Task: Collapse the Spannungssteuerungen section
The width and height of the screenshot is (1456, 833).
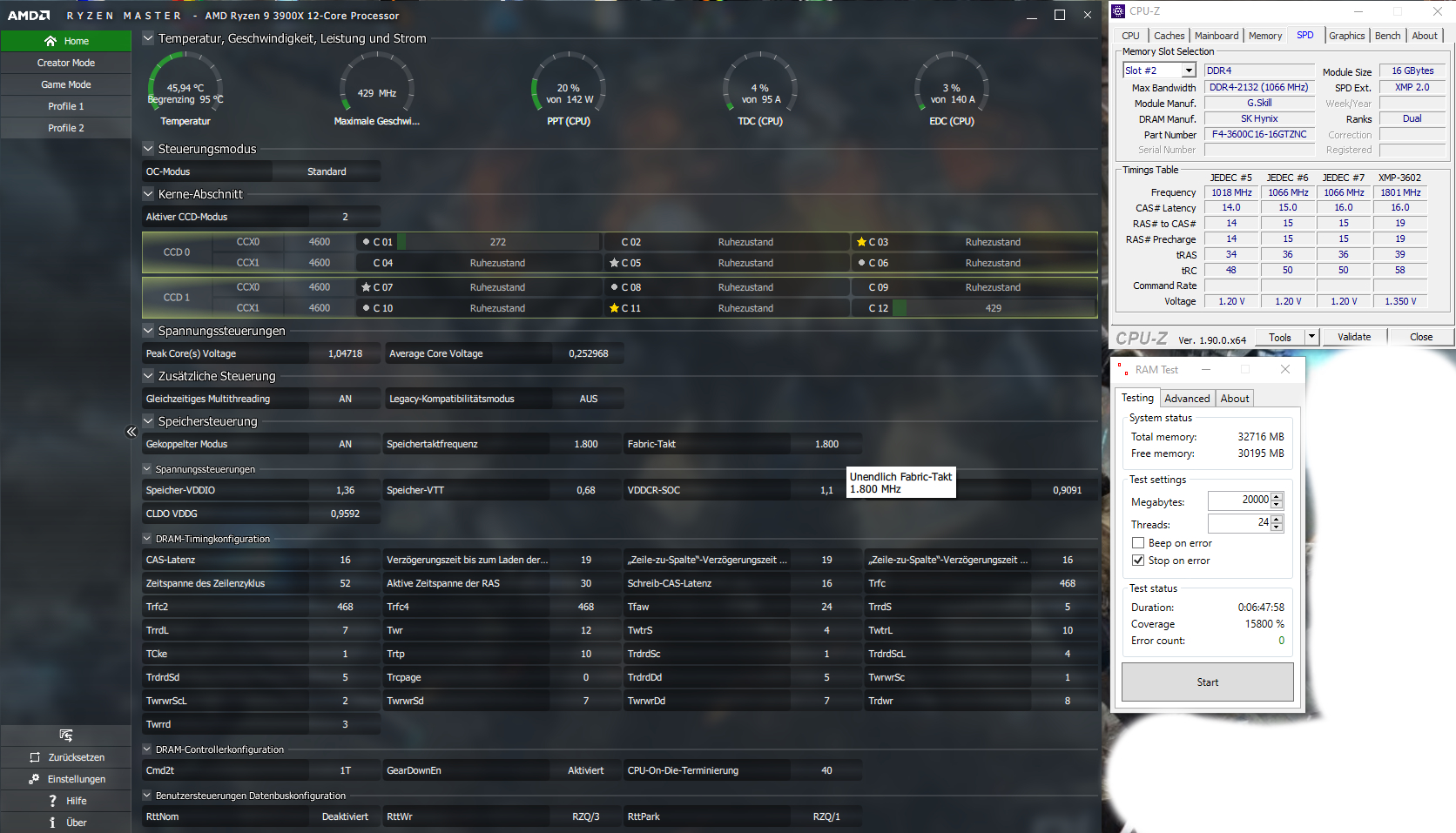Action: (x=148, y=331)
